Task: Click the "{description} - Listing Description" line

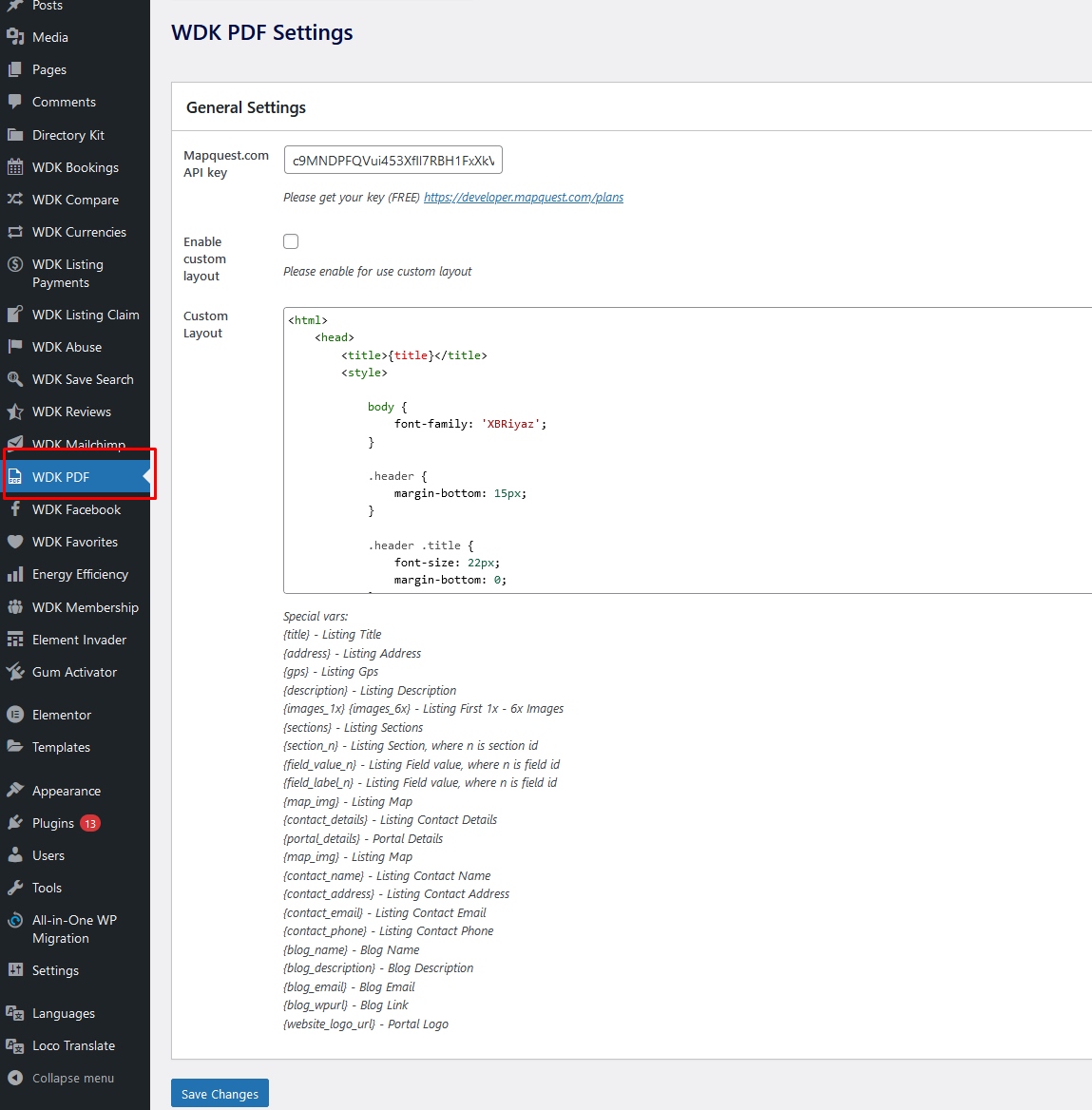Action: pos(370,691)
